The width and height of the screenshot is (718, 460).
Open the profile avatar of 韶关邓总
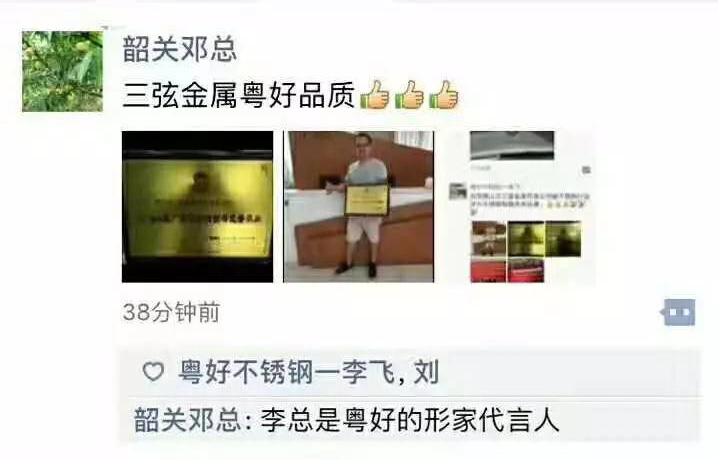click(62, 71)
